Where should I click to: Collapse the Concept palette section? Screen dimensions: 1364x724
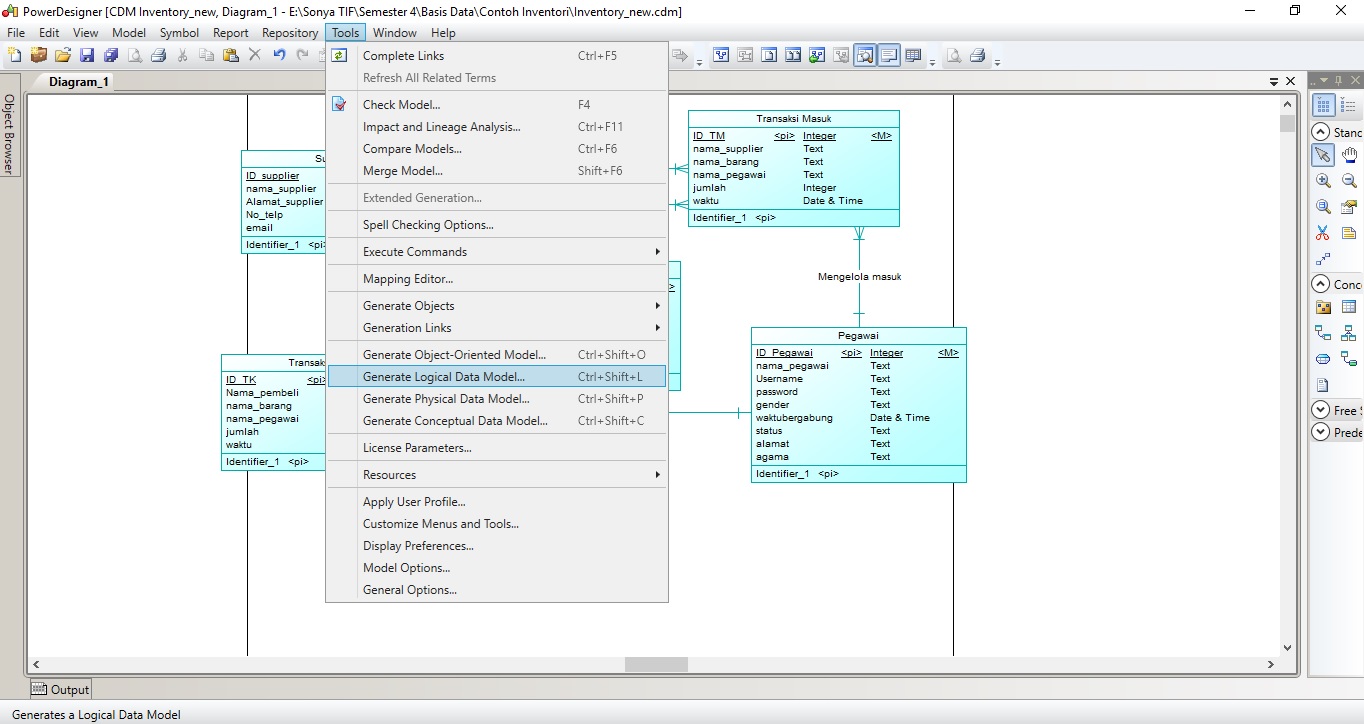click(1322, 283)
